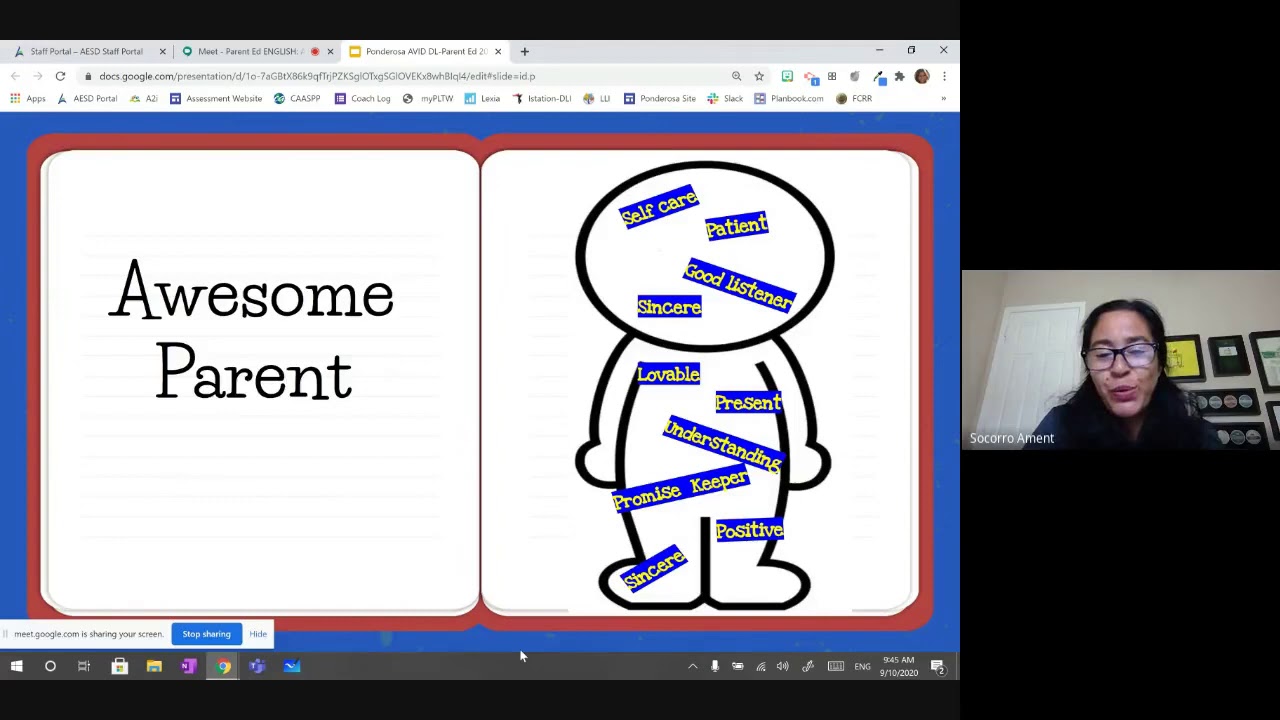The height and width of the screenshot is (720, 1280).
Task: Select the Ponderosa AVID DL-Parent Ed tab
Action: click(x=426, y=51)
